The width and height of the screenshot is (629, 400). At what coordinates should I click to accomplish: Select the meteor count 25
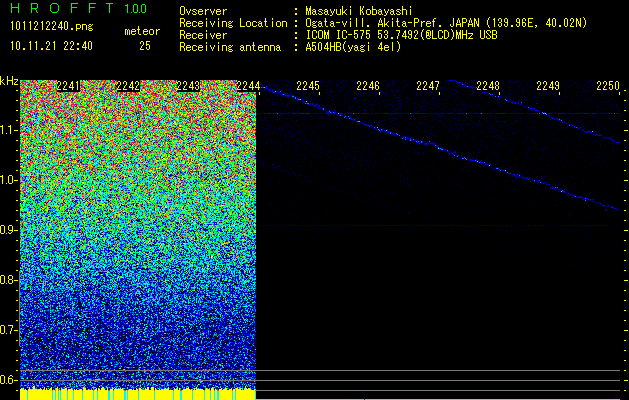click(x=145, y=46)
